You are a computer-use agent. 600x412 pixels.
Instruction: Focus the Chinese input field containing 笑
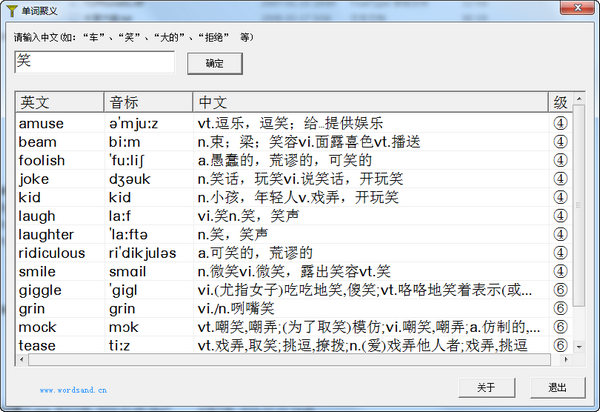click(x=95, y=62)
